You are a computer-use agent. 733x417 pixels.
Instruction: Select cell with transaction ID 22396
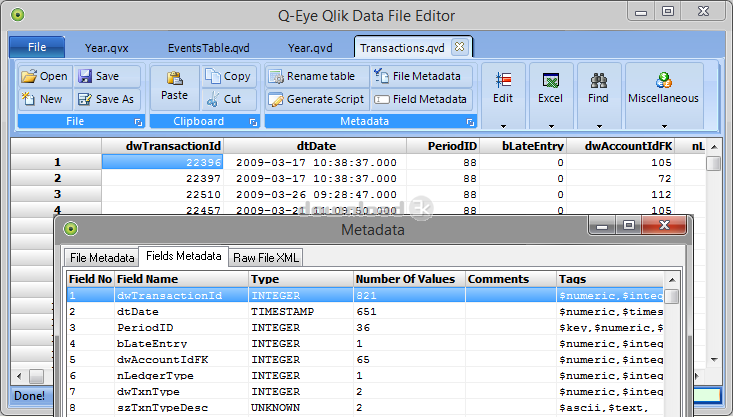[x=163, y=162]
